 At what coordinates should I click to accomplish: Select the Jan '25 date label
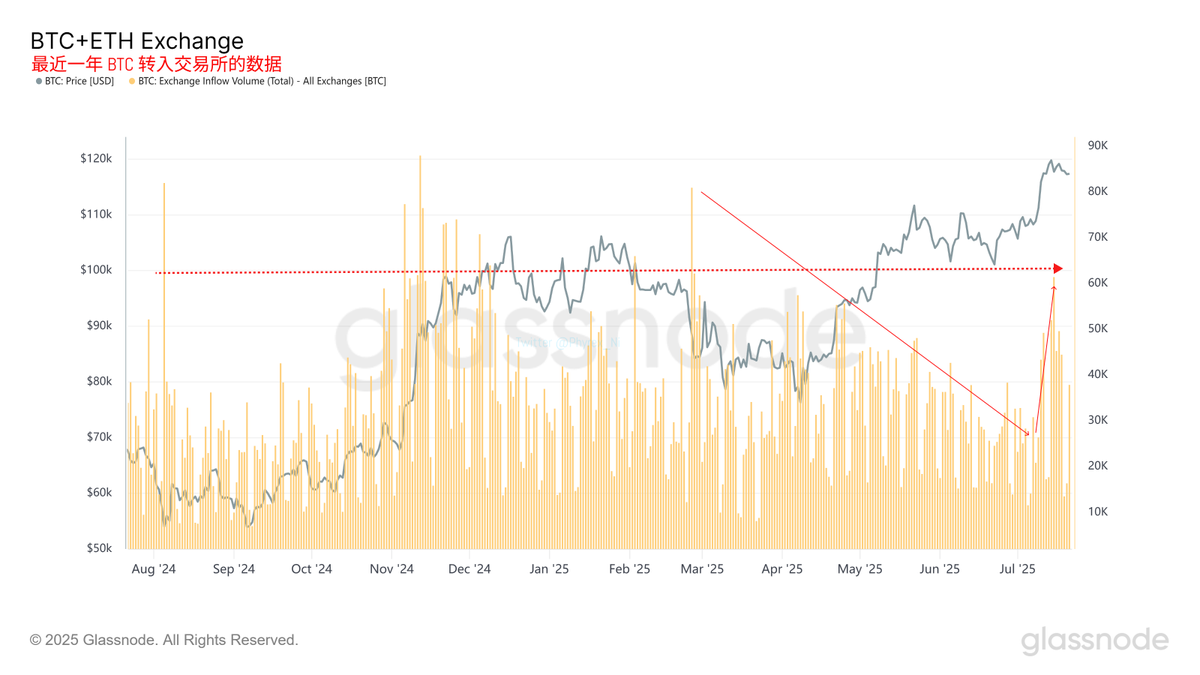tap(549, 569)
